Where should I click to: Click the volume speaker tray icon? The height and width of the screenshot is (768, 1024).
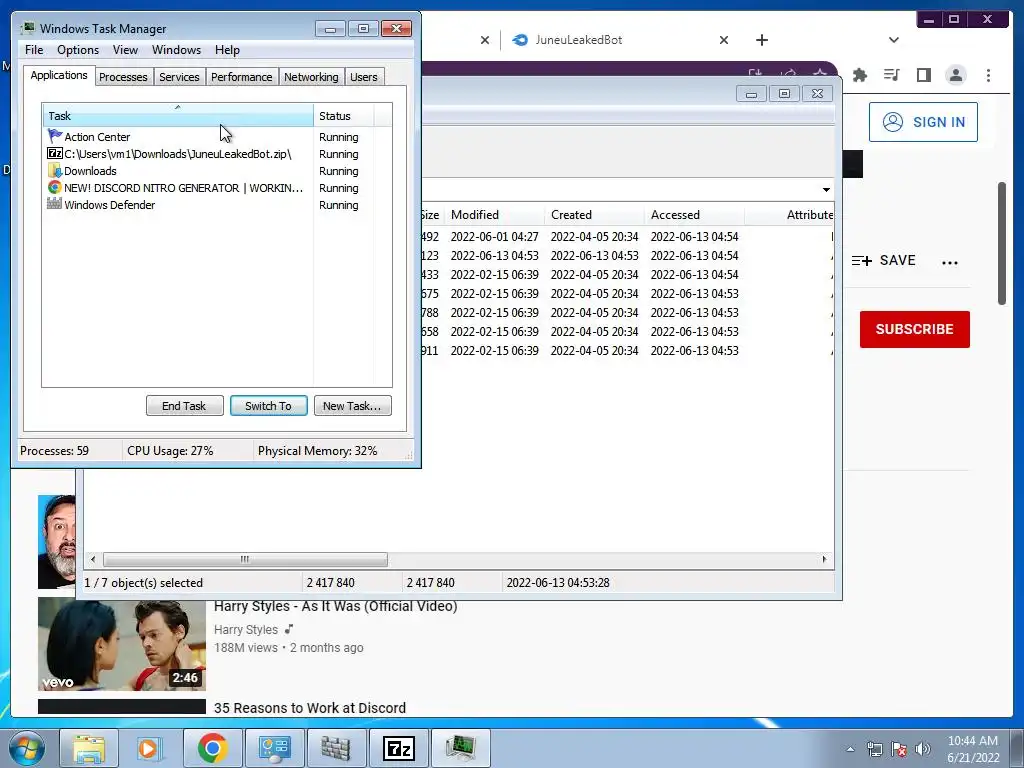point(922,749)
